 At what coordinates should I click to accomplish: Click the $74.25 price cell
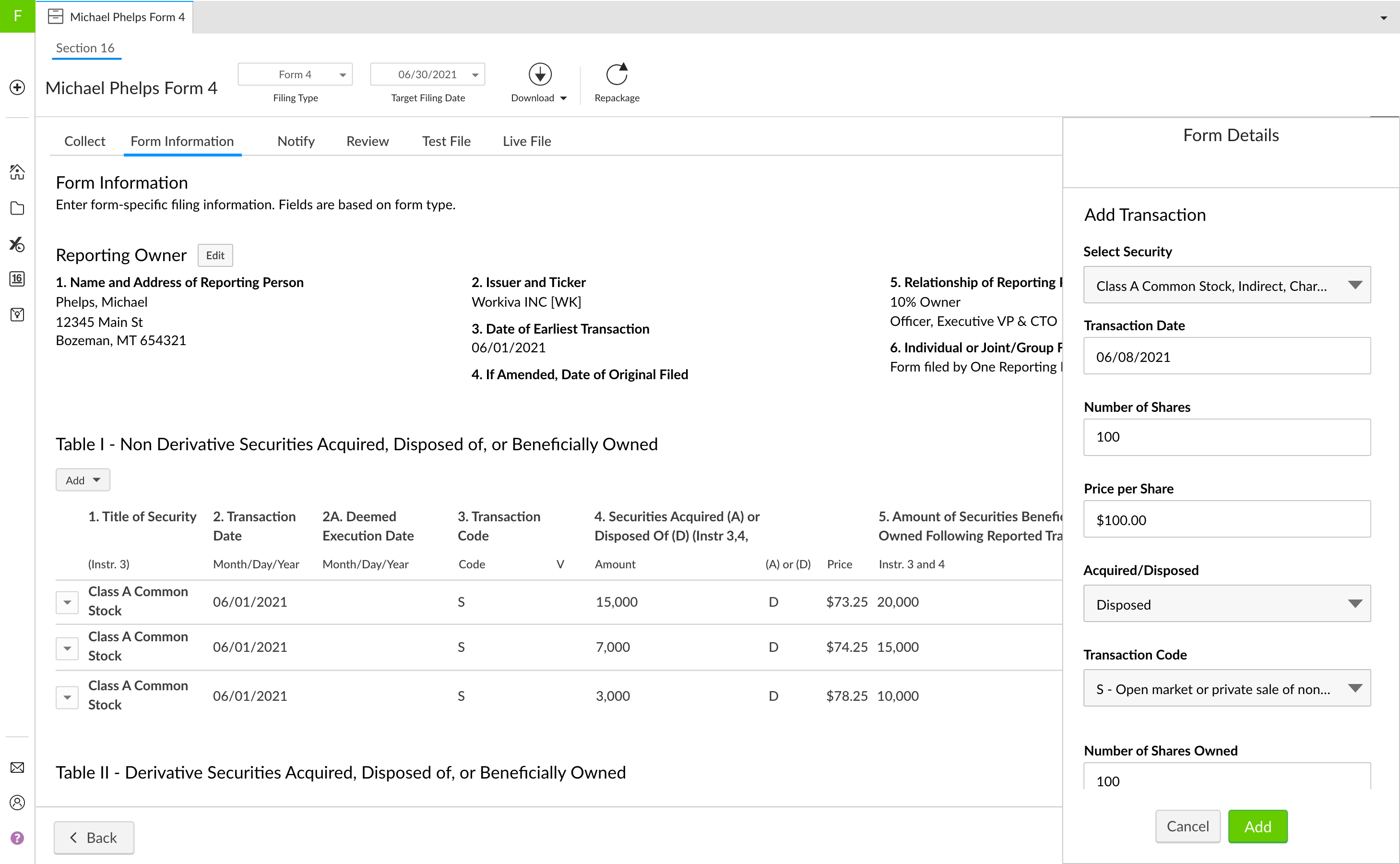(846, 647)
